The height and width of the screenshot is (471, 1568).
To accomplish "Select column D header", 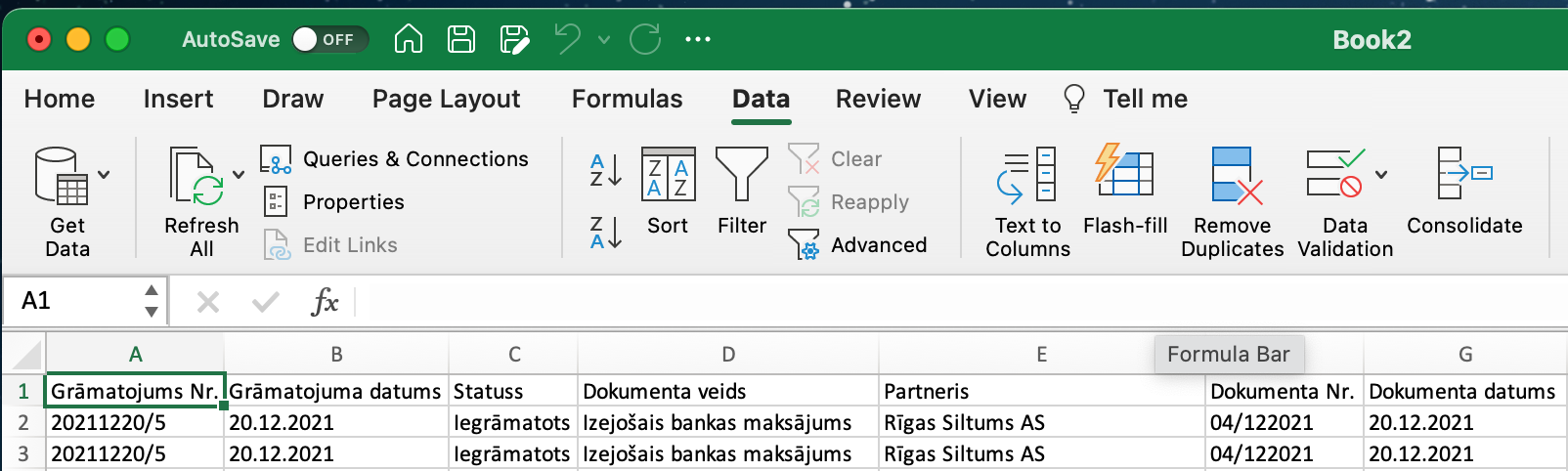I will click(728, 355).
